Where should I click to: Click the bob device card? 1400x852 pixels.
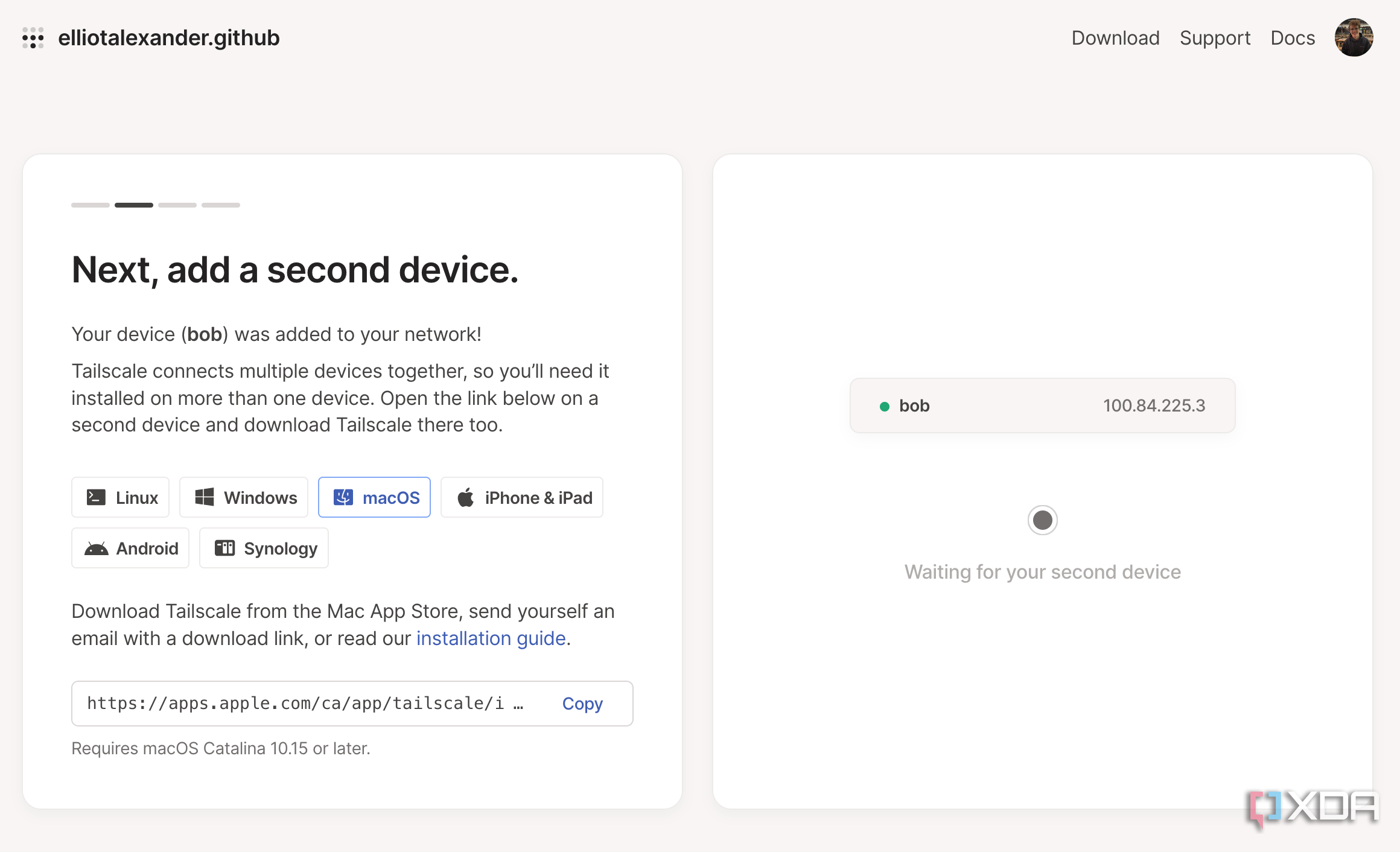point(1043,405)
